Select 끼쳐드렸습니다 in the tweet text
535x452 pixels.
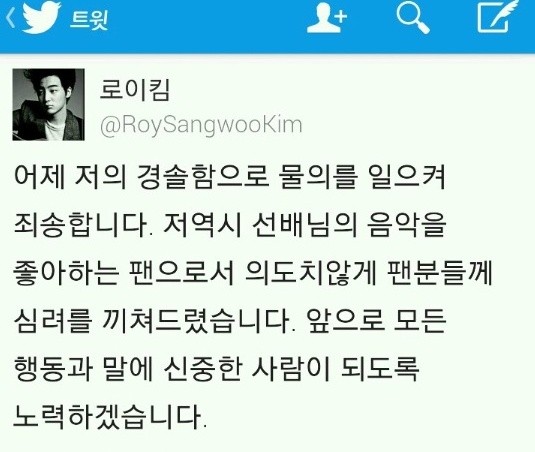[198, 321]
